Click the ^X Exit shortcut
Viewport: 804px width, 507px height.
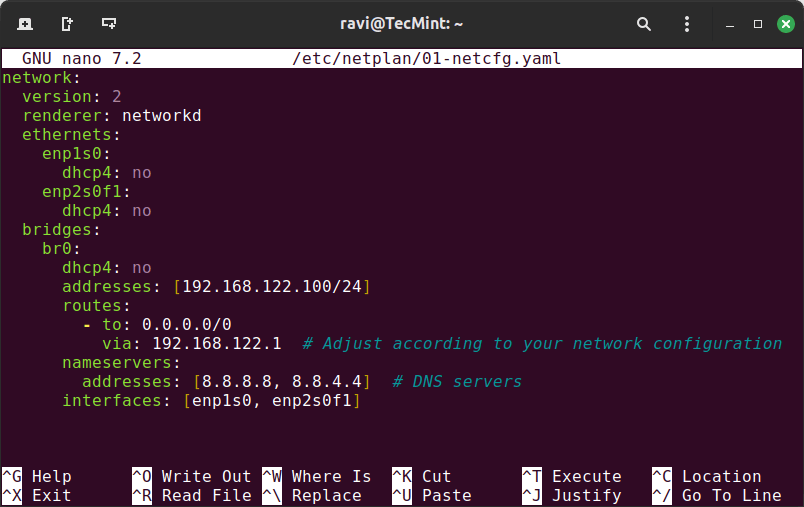(37, 495)
